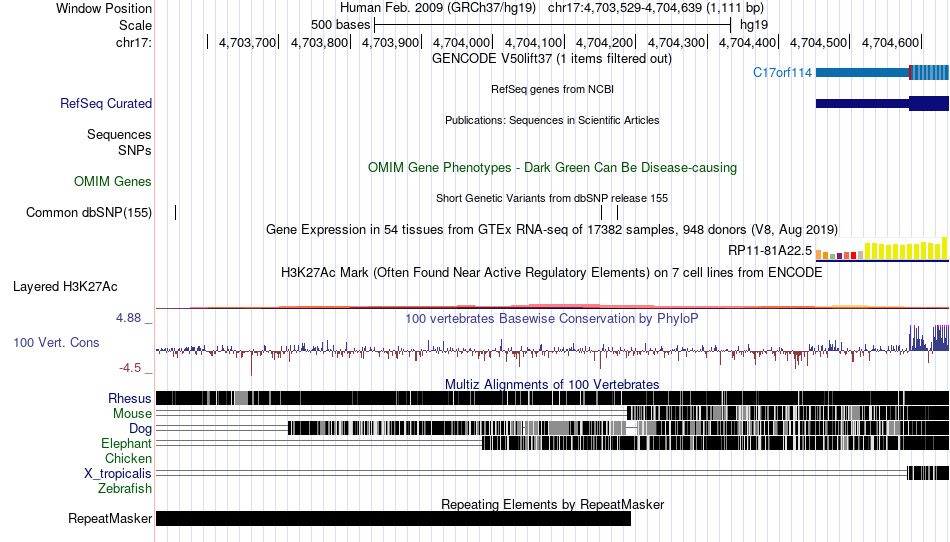Click the Gene Expression in 54 tissues title
This screenshot has width=950, height=542.
(x=552, y=230)
